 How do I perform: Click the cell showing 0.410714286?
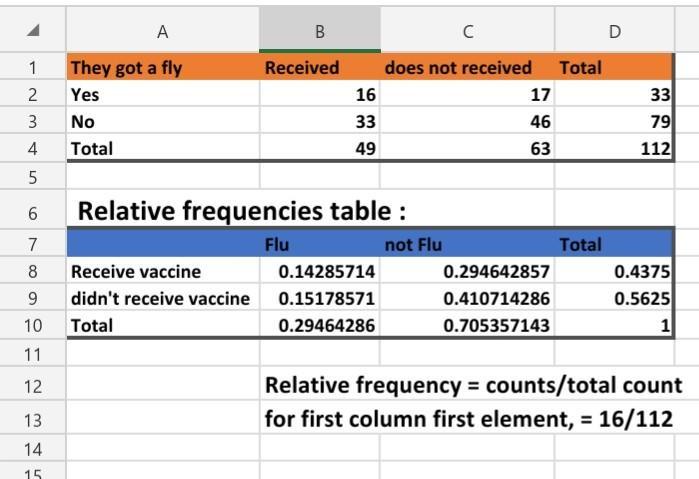tap(467, 299)
